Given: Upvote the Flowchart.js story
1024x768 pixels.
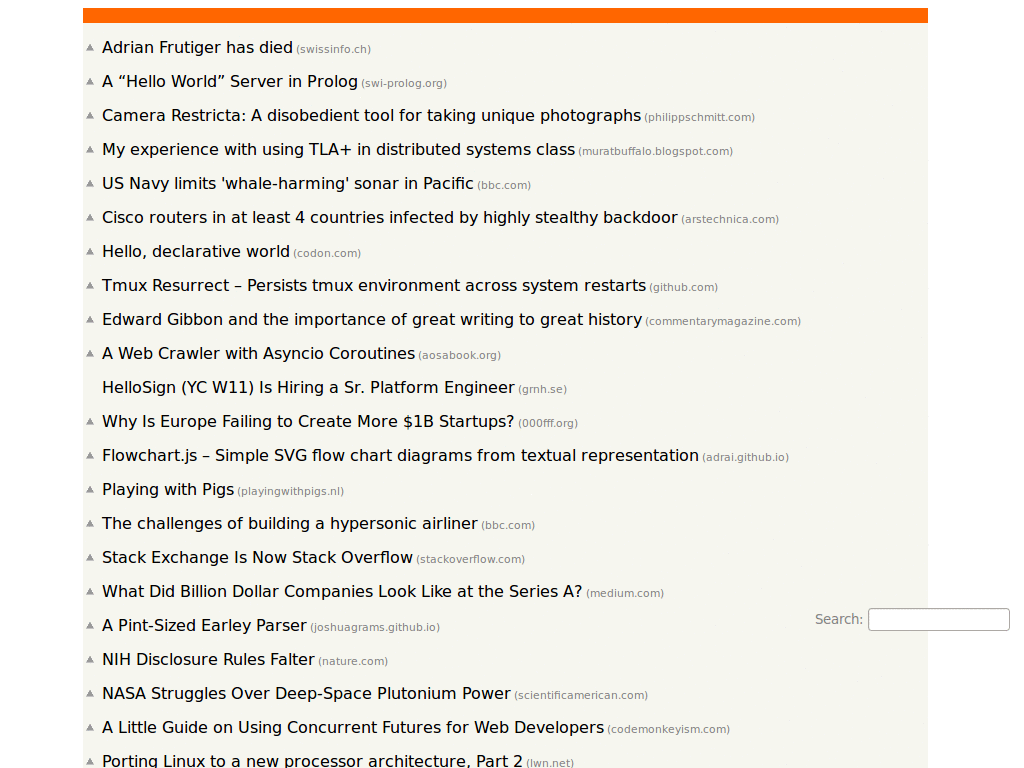Looking at the screenshot, I should pos(90,455).
